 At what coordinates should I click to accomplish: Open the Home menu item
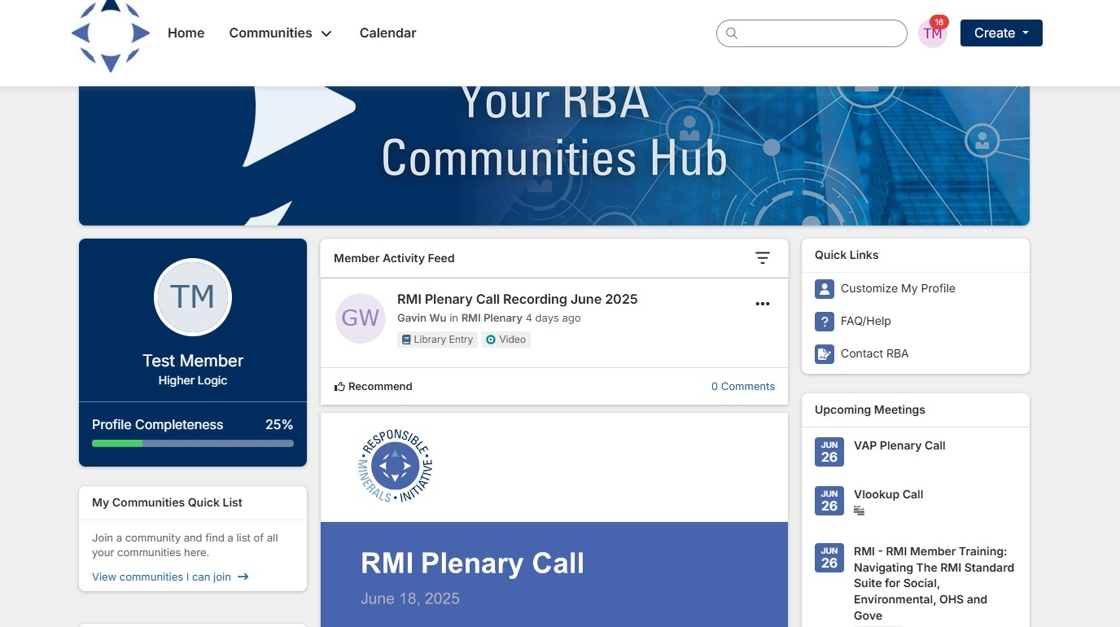point(186,33)
